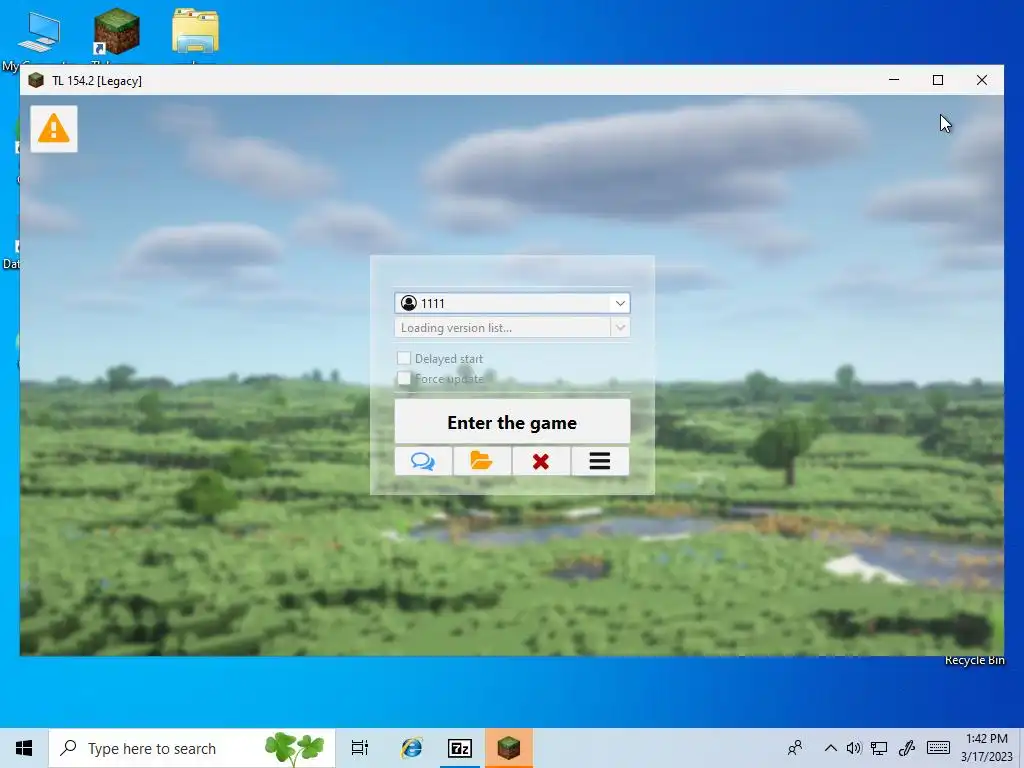Viewport: 1024px width, 768px height.
Task: Open the touch keyboard tray icon
Action: (x=938, y=747)
